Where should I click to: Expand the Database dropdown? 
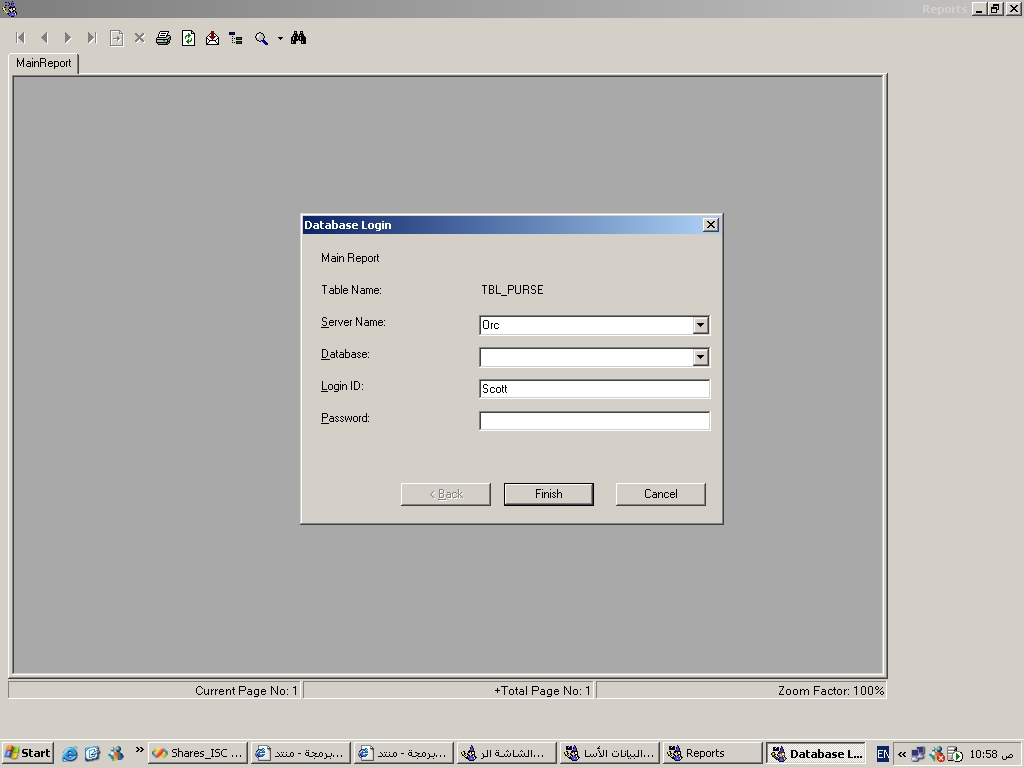700,357
